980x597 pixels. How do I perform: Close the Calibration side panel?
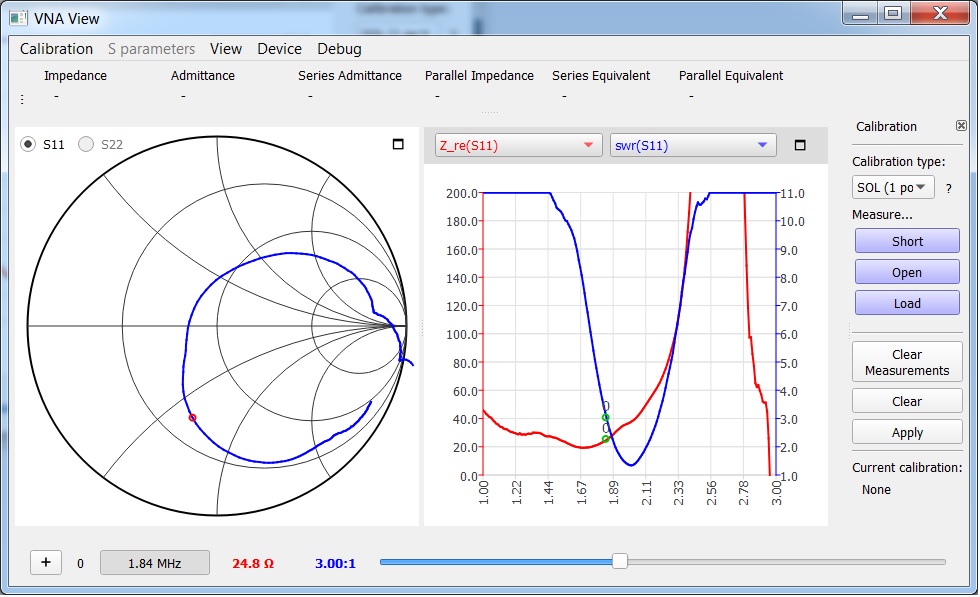(961, 126)
